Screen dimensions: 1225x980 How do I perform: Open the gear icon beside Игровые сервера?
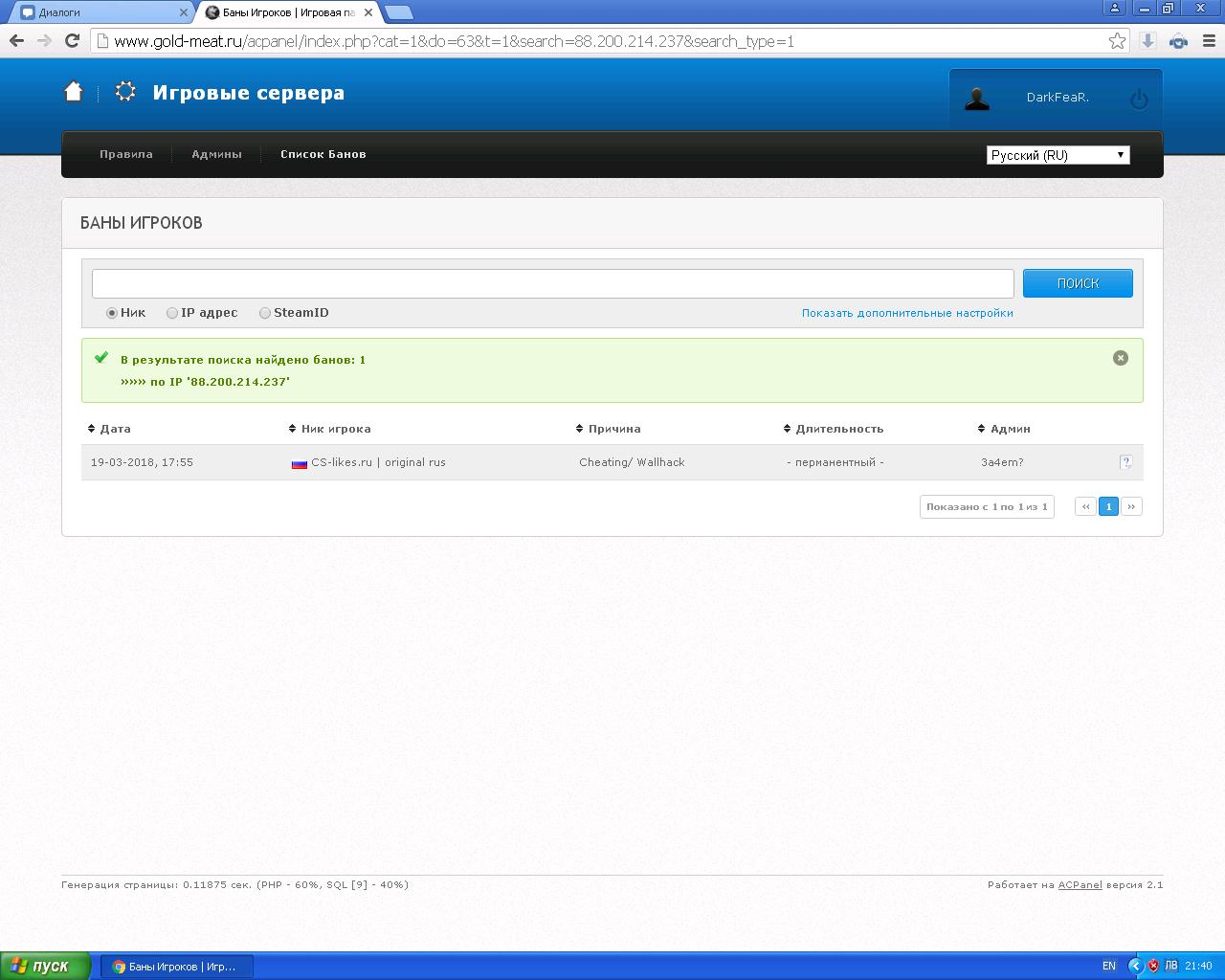[x=125, y=92]
